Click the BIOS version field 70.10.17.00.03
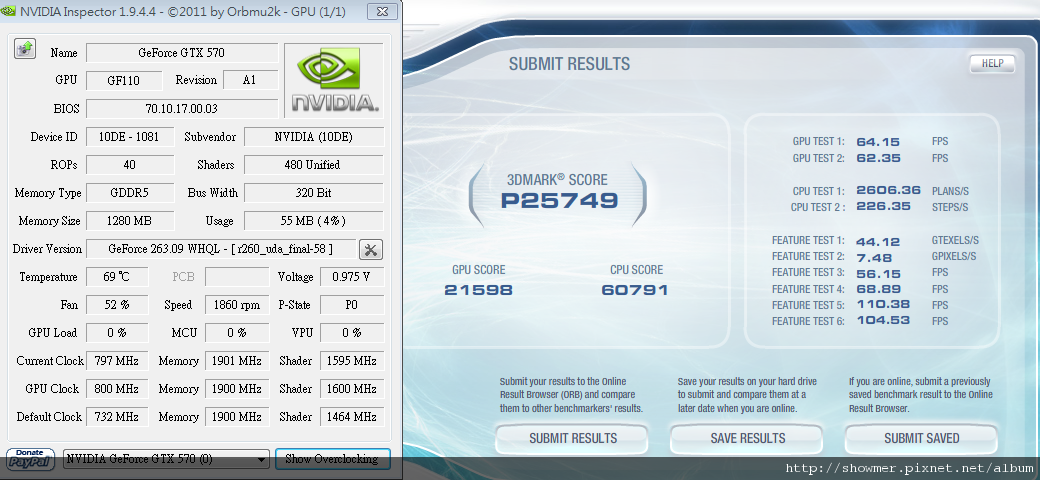This screenshot has height=480, width=1040. click(182, 109)
